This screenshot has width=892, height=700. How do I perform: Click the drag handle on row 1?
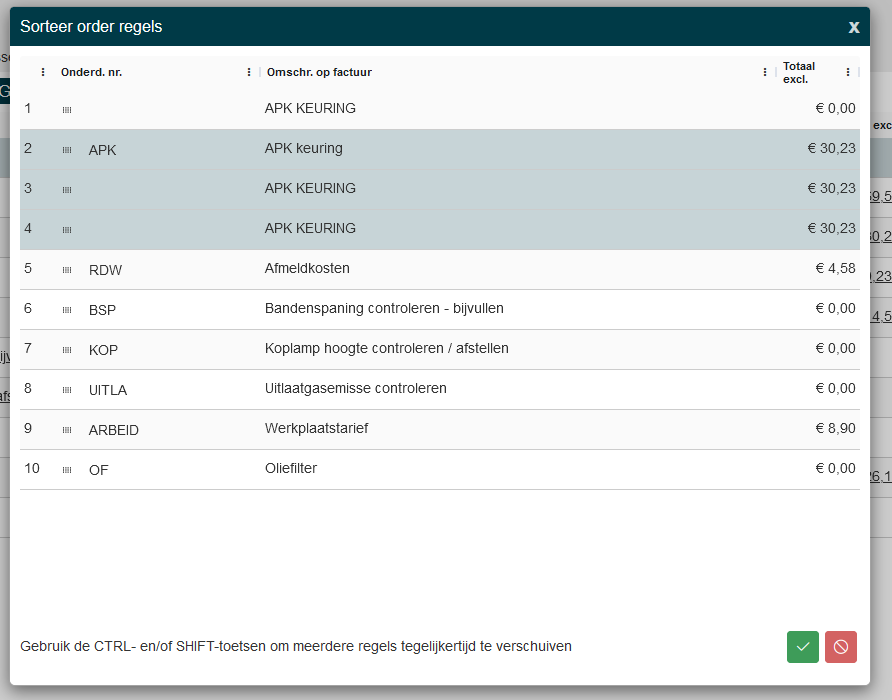click(67, 109)
